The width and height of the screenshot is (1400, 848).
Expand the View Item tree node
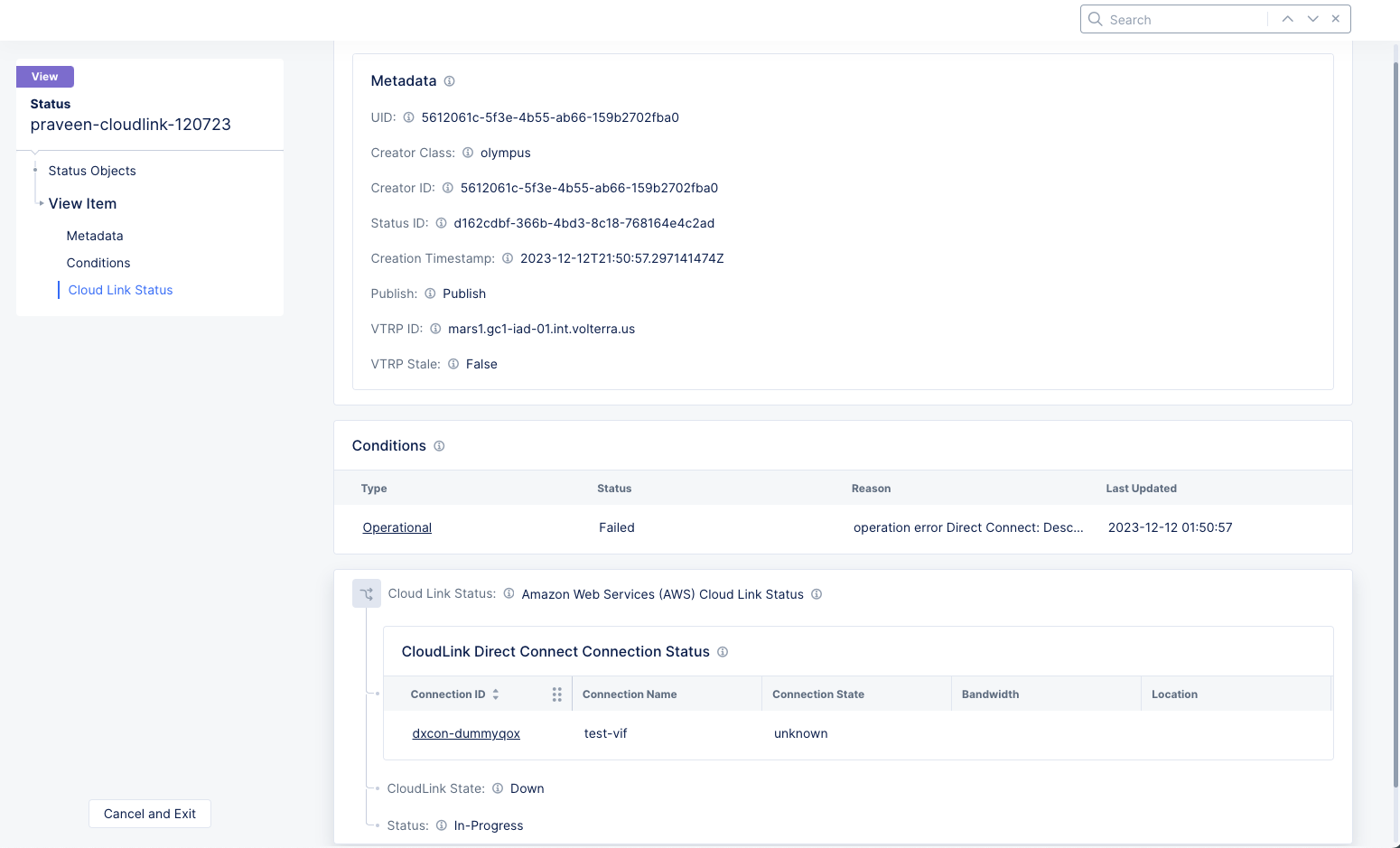[x=41, y=203]
